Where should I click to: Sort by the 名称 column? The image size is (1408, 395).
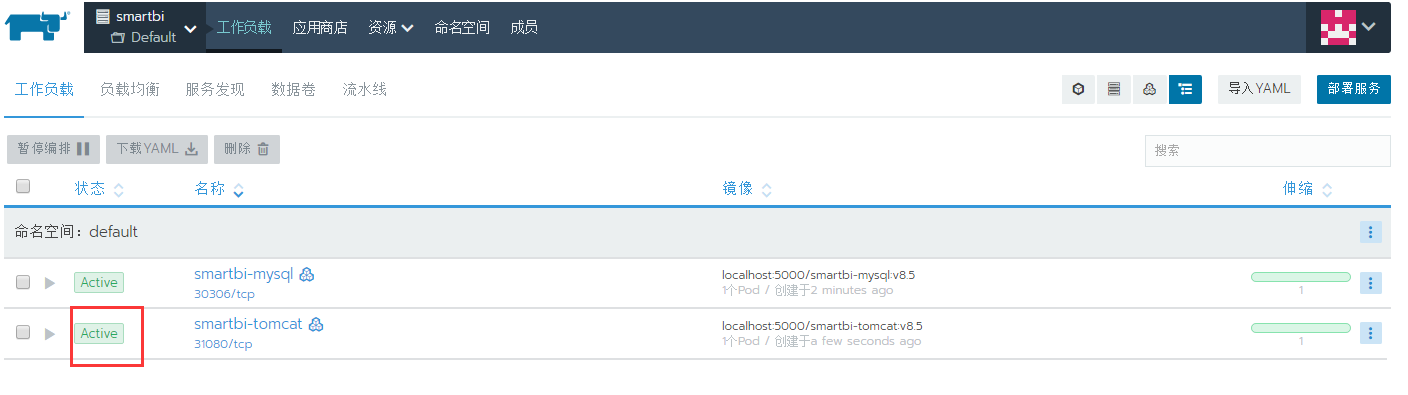tap(219, 189)
